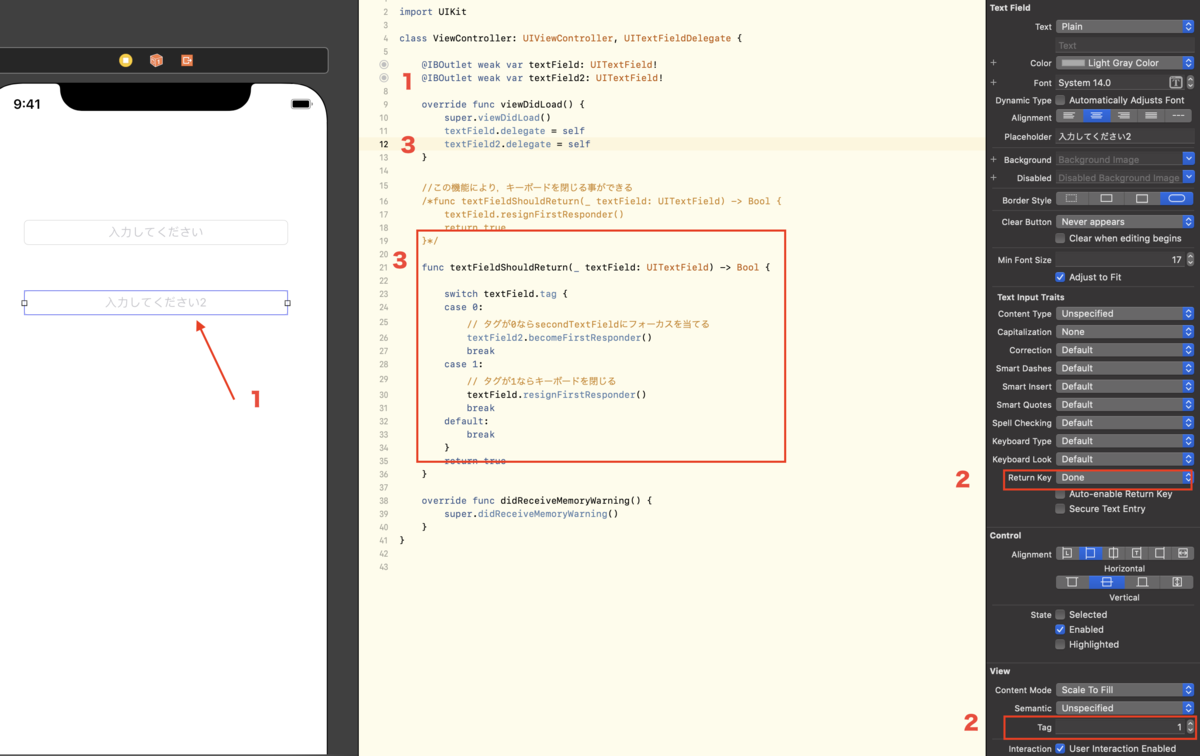Toggle the Automatically Adjusts Font checkbox

pos(1060,100)
